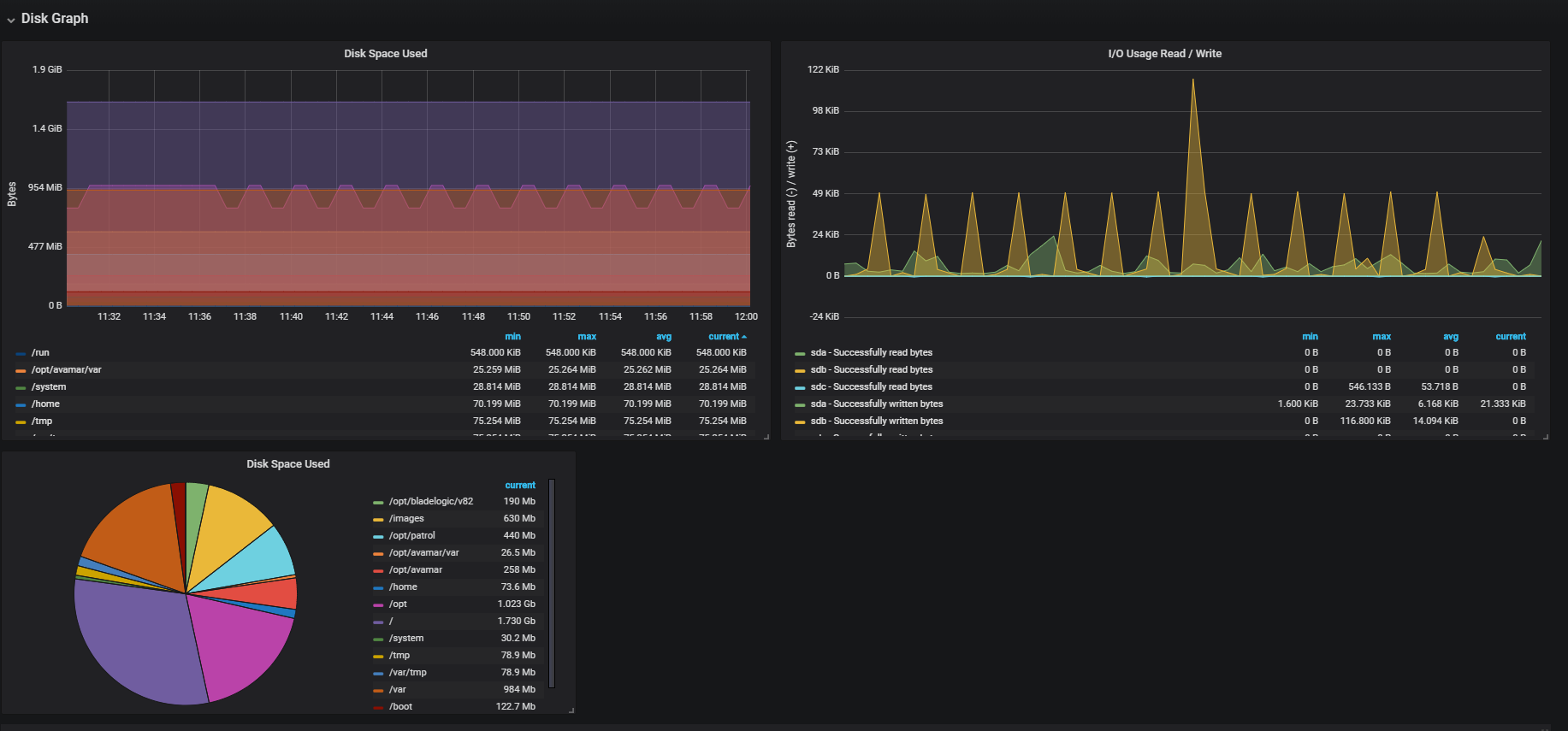The width and height of the screenshot is (1568, 731).
Task: Open the I/O Usage Read / Write panel menu
Action: [x=1164, y=54]
